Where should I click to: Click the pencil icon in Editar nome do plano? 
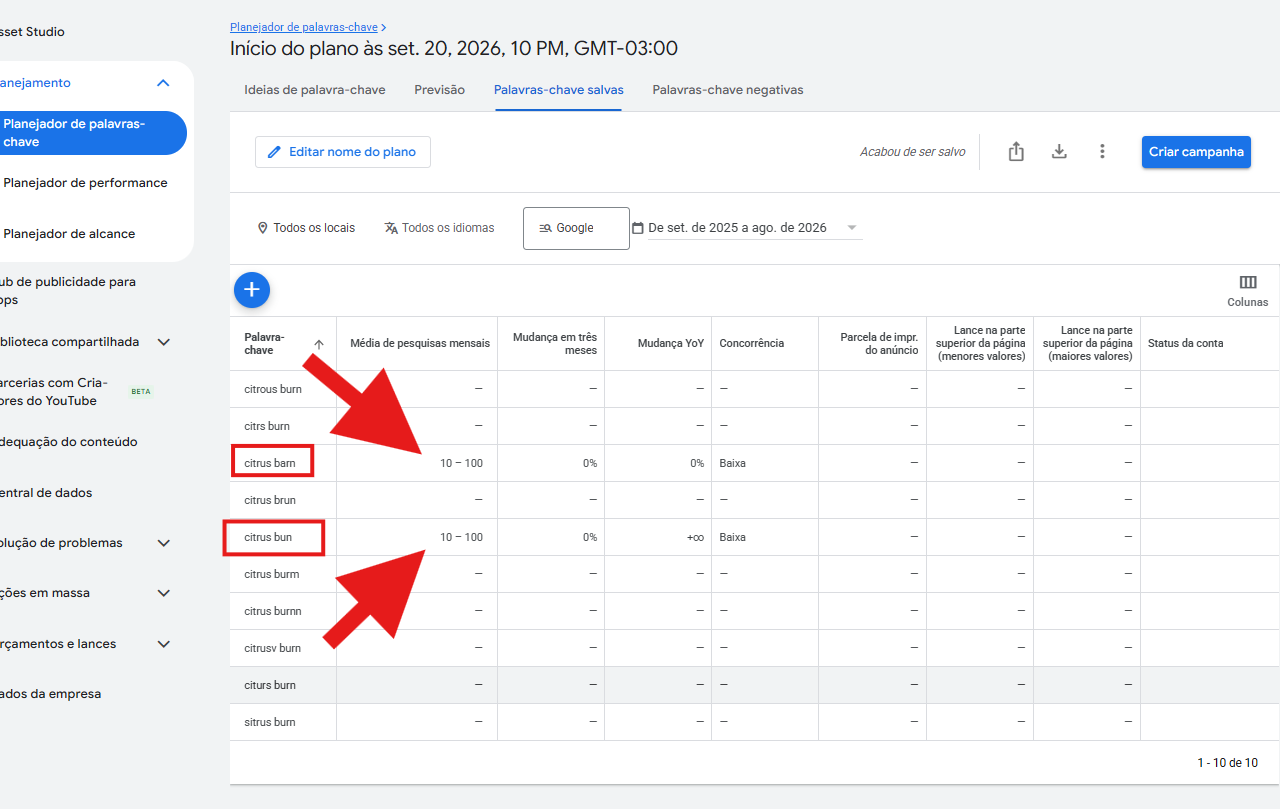click(x=275, y=152)
